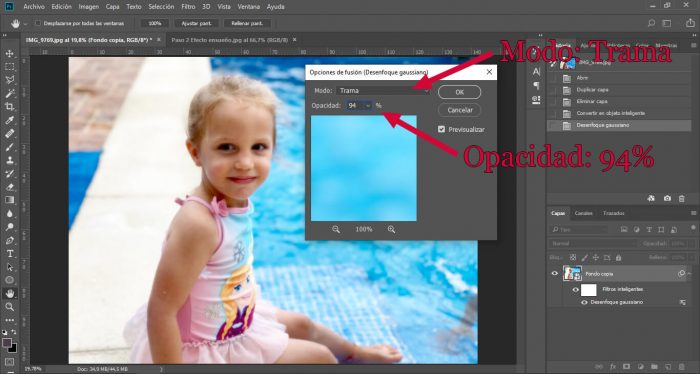Toggle Quick Mask mode icon
Screen dimensions: 700x374
tap(9, 362)
